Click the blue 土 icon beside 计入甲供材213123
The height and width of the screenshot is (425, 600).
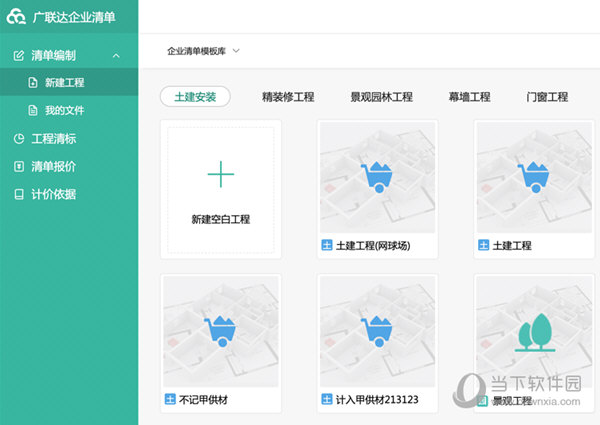pos(327,399)
